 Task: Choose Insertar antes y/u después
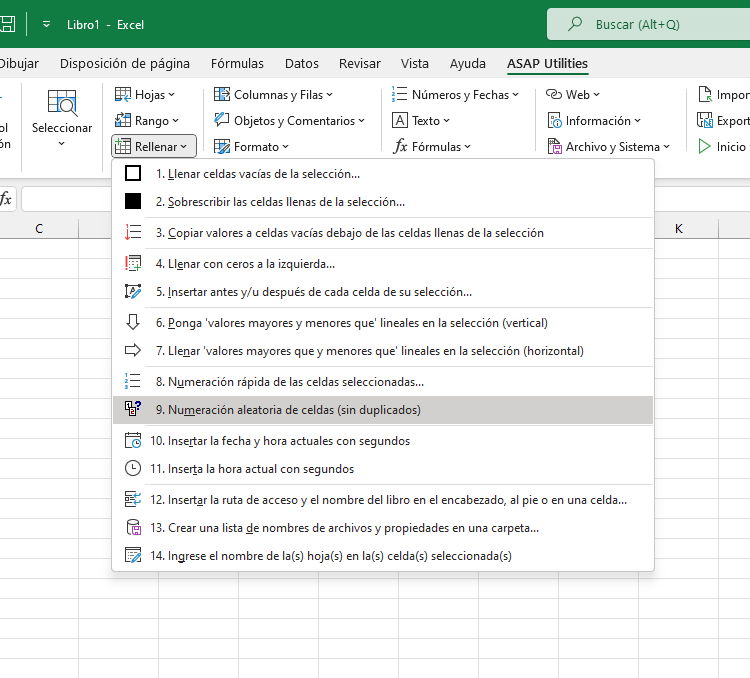(383, 292)
